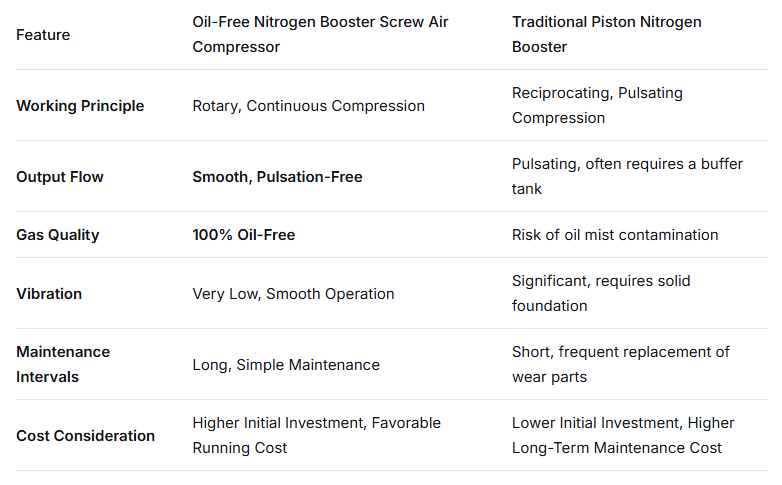Image resolution: width=782 pixels, height=485 pixels.
Task: Select the "Rotary, Continuous Compression" cell
Action: pyautogui.click(x=308, y=106)
